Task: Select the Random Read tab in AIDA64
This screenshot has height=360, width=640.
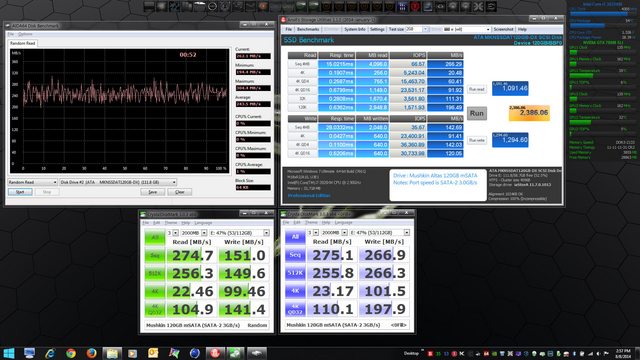Action: 22,43
